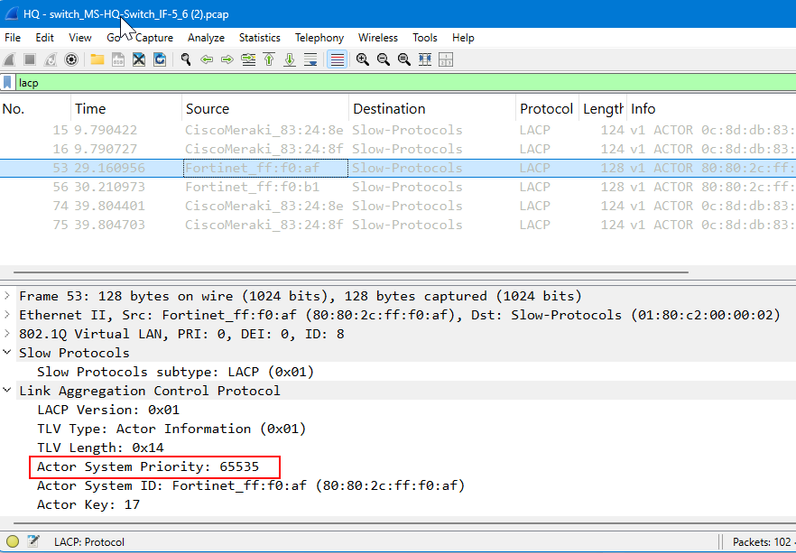Toggle the colorize packet list button
The height and width of the screenshot is (553, 796).
click(x=337, y=60)
